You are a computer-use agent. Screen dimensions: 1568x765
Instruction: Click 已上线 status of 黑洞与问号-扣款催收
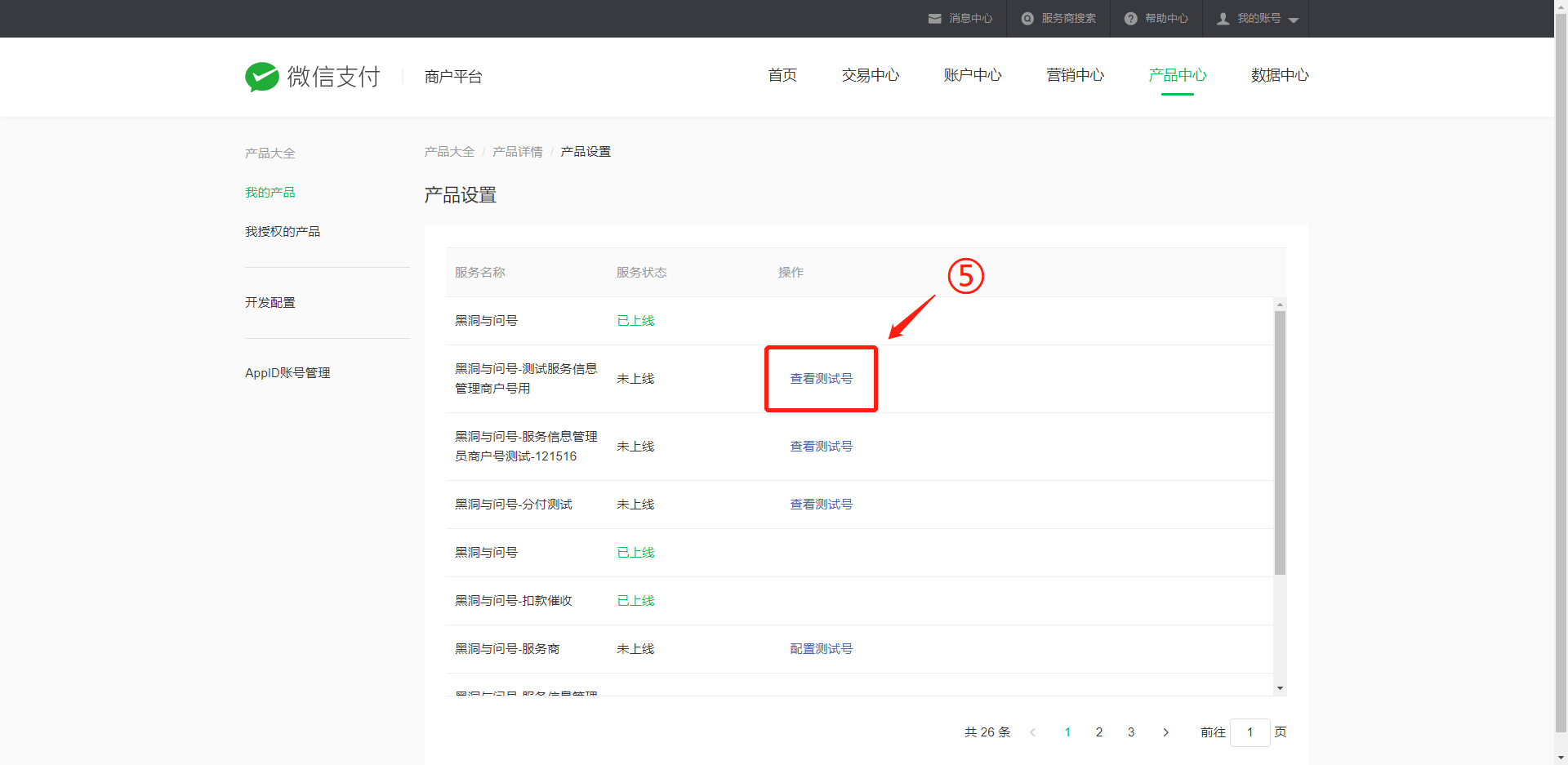[635, 601]
